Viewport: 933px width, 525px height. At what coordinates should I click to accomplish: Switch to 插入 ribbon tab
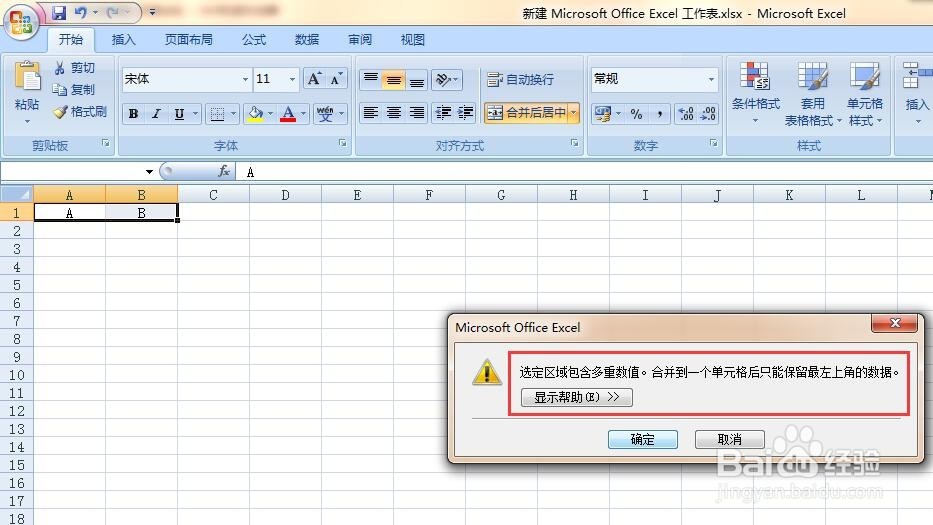(x=123, y=40)
